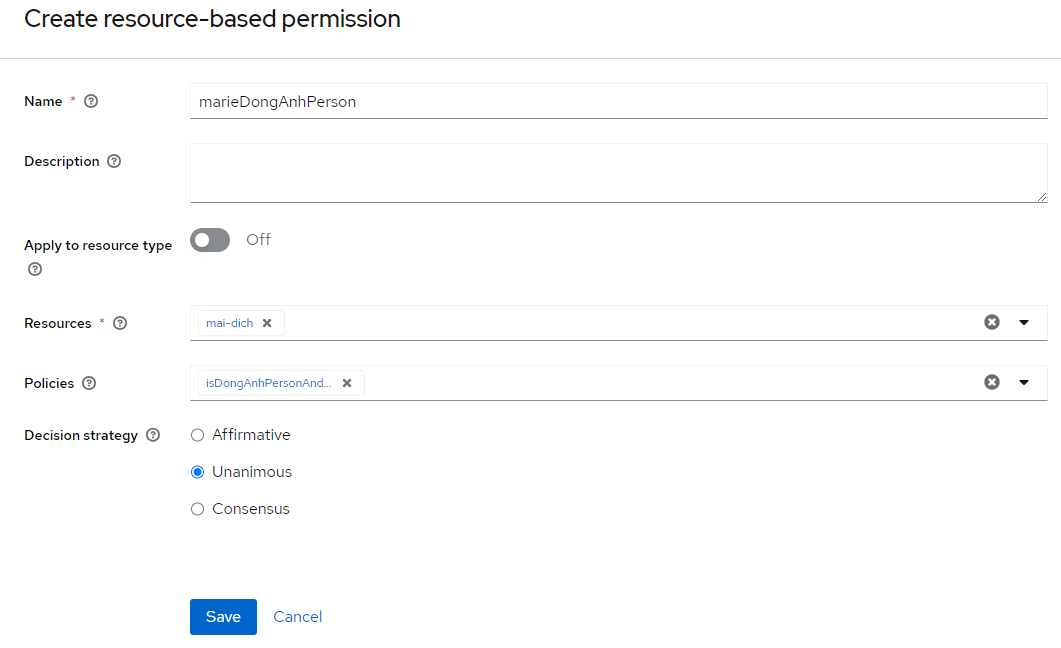Click the Cancel link
The height and width of the screenshot is (648, 1061).
pyautogui.click(x=297, y=617)
